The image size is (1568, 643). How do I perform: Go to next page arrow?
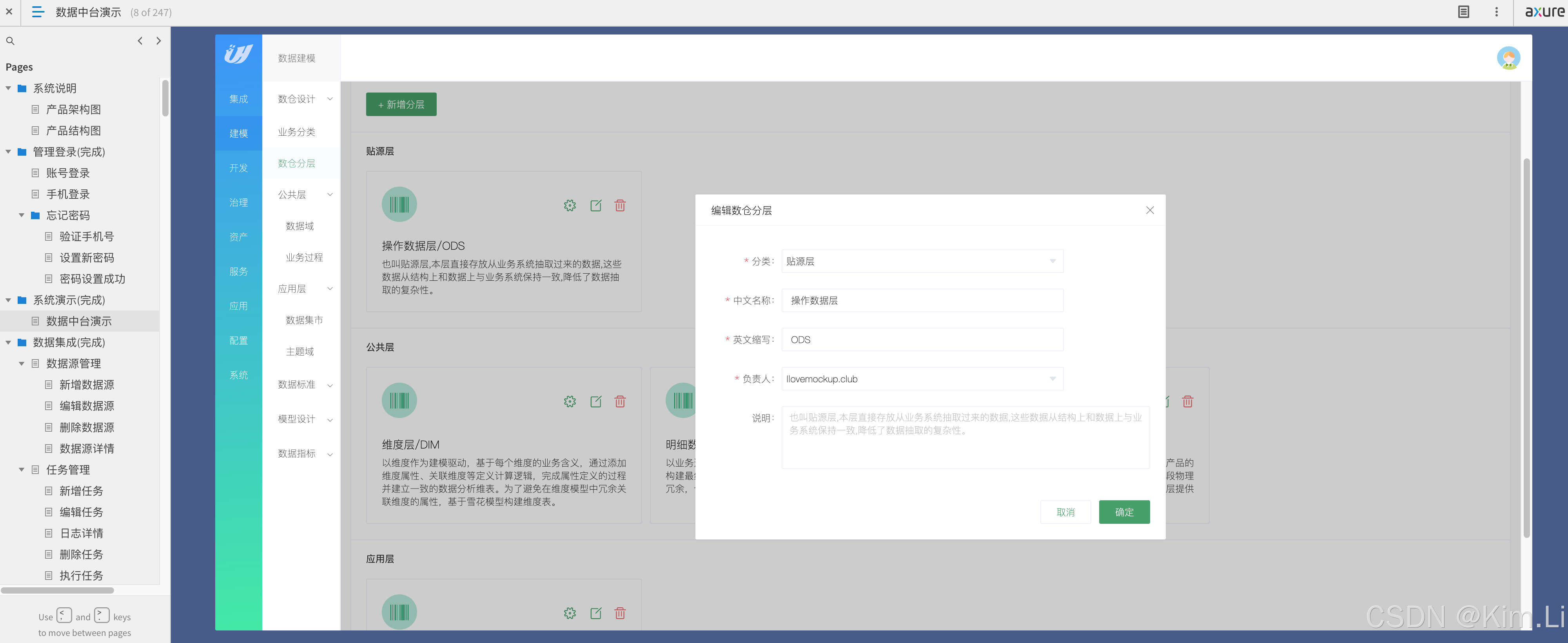coord(159,41)
